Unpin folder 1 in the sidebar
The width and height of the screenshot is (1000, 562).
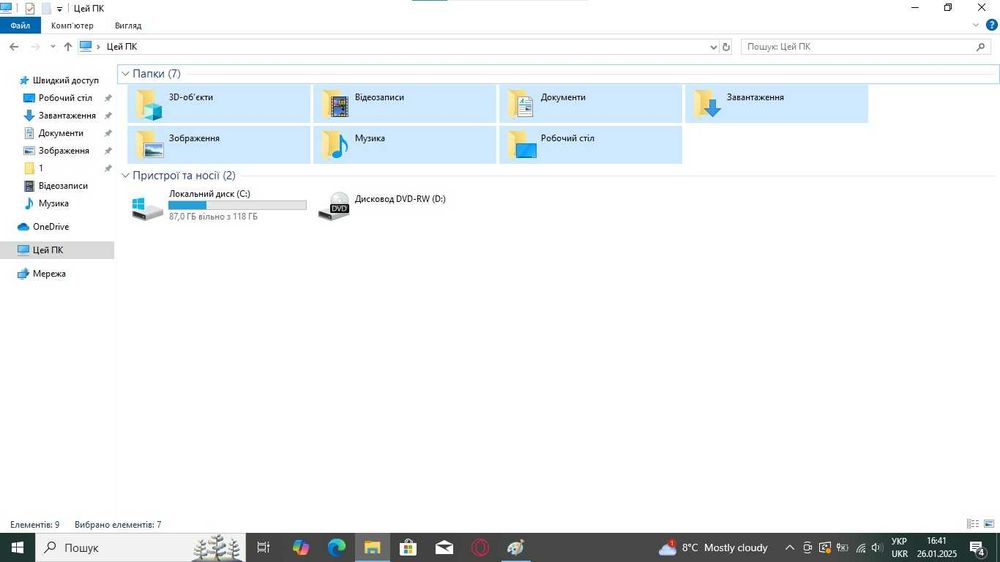tap(108, 168)
